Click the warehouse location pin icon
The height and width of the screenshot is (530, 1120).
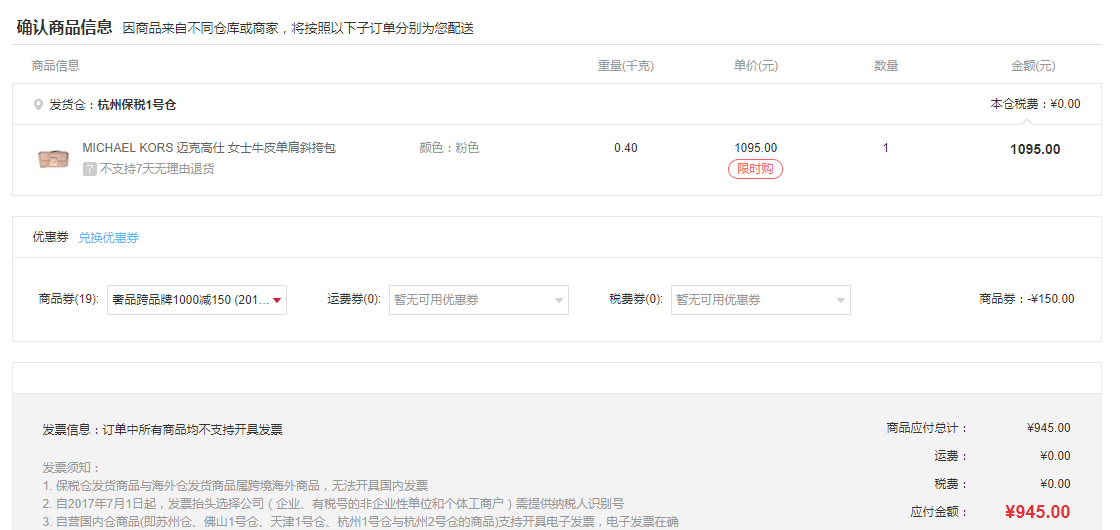(x=39, y=105)
